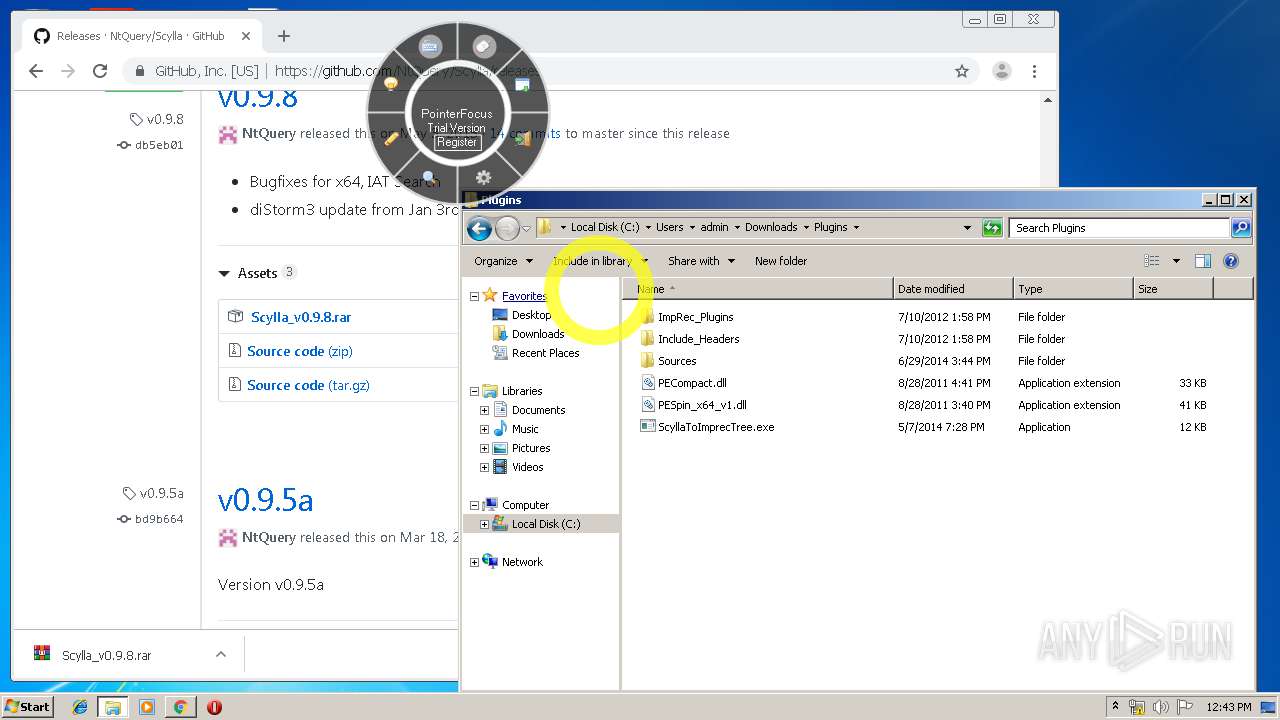Select the Sources folder
This screenshot has width=1280, height=720.
[x=677, y=361]
